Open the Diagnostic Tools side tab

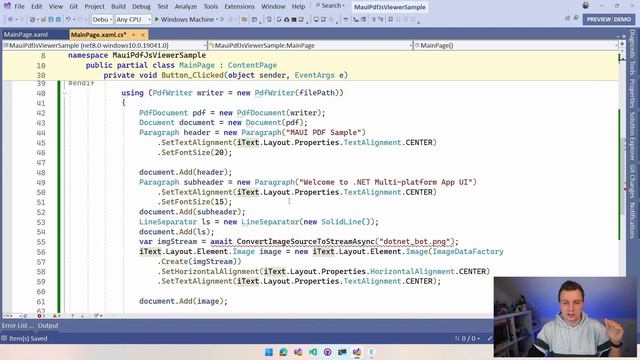[x=632, y=52]
